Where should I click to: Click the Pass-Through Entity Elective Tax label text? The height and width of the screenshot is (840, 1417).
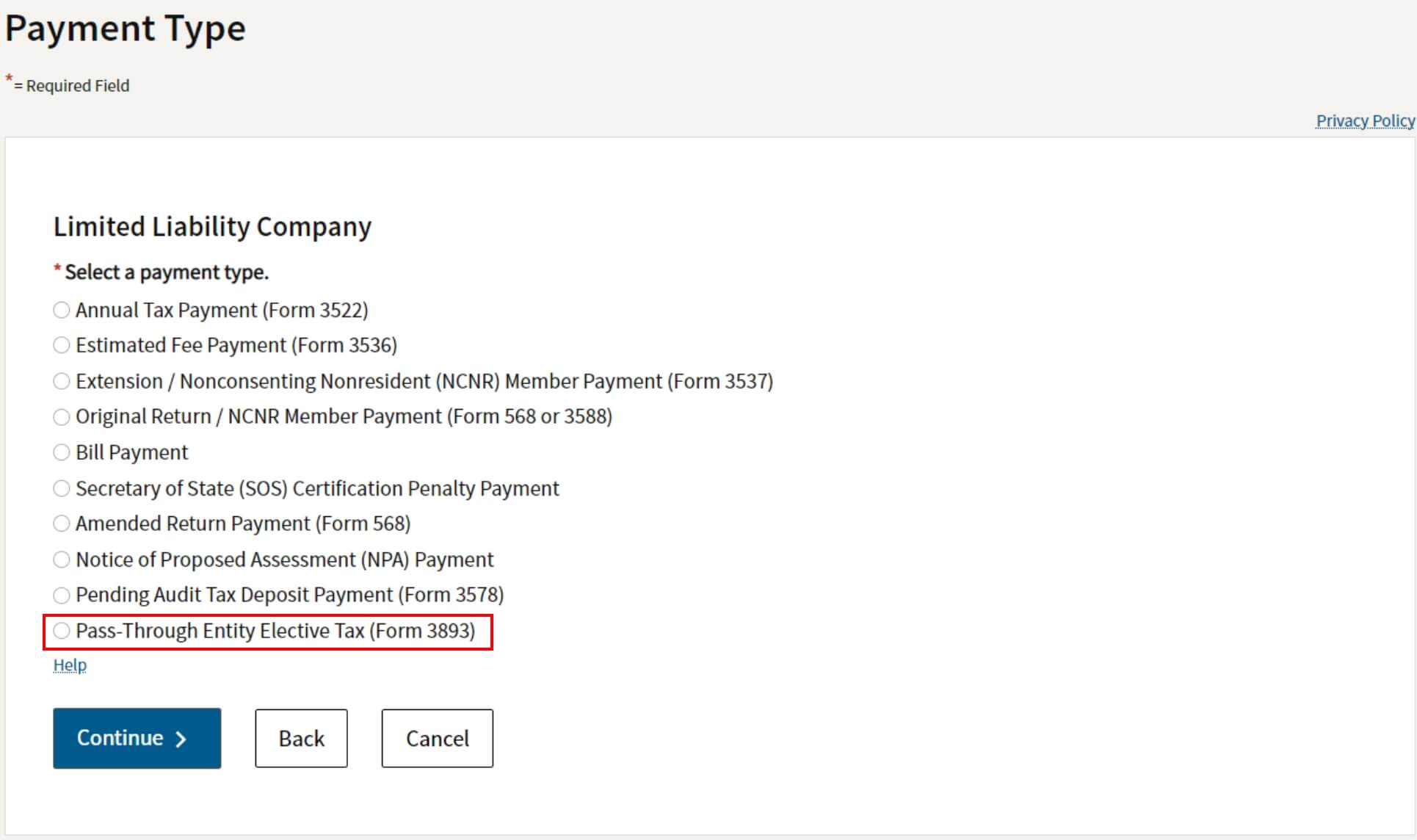[x=275, y=631]
